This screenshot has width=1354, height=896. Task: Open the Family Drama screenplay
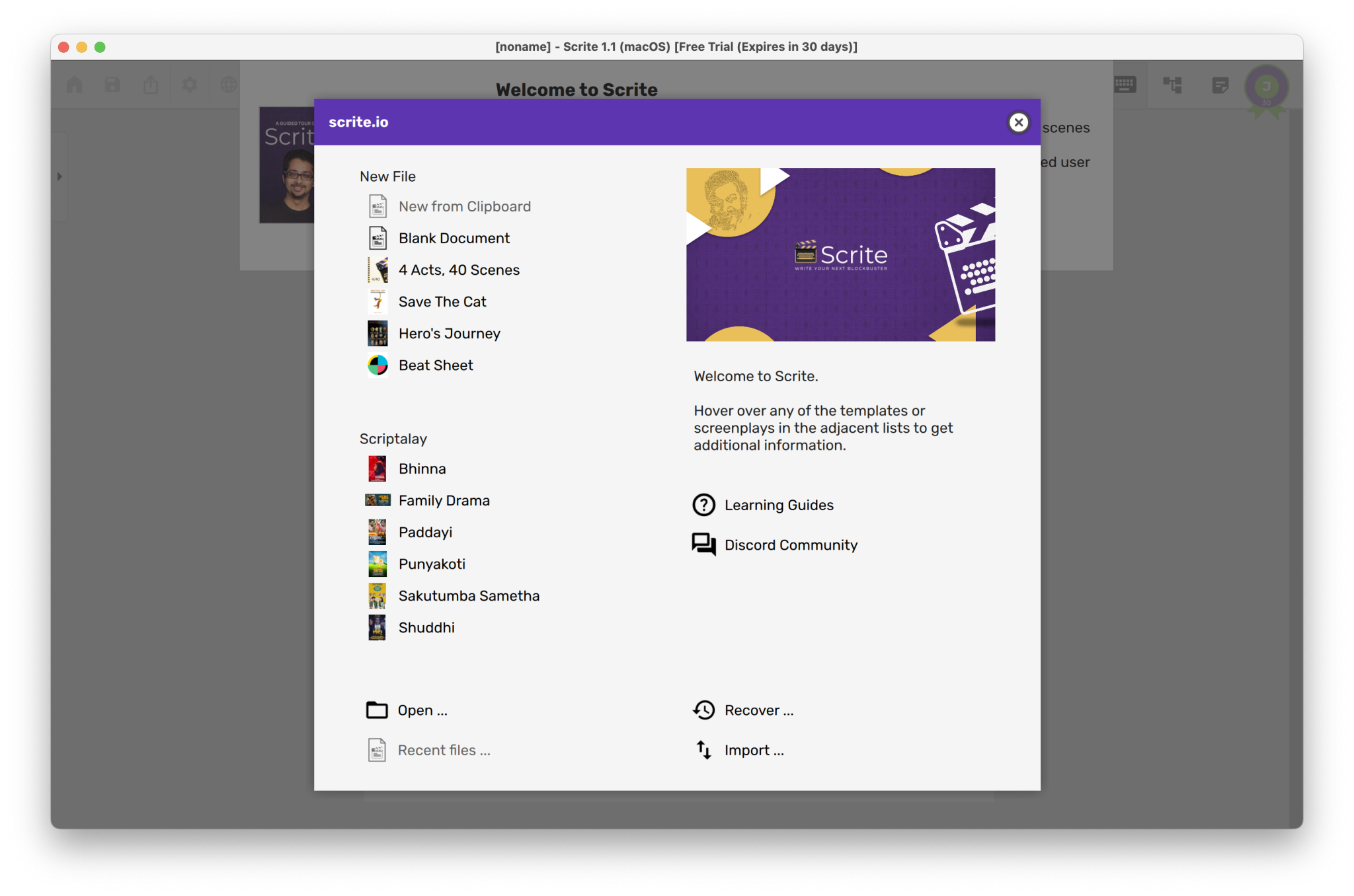click(x=444, y=501)
